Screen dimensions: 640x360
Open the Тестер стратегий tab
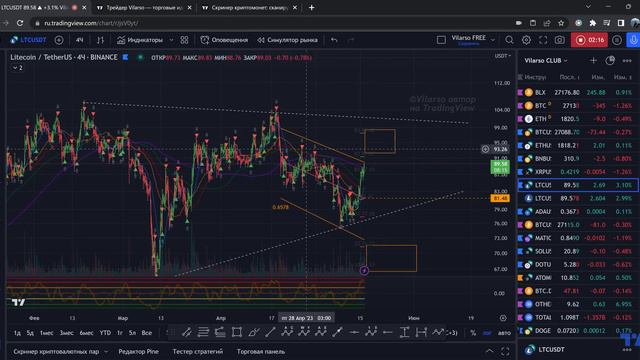[x=198, y=351]
